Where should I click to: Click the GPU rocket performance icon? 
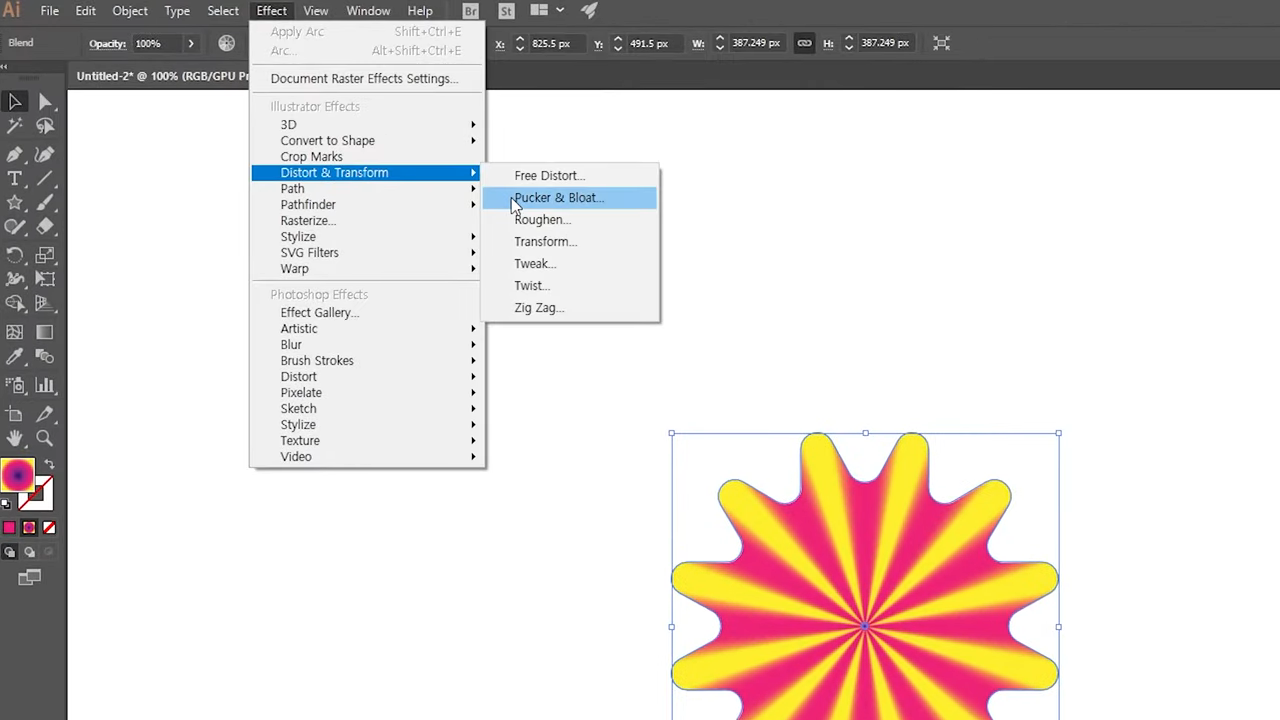coord(589,11)
